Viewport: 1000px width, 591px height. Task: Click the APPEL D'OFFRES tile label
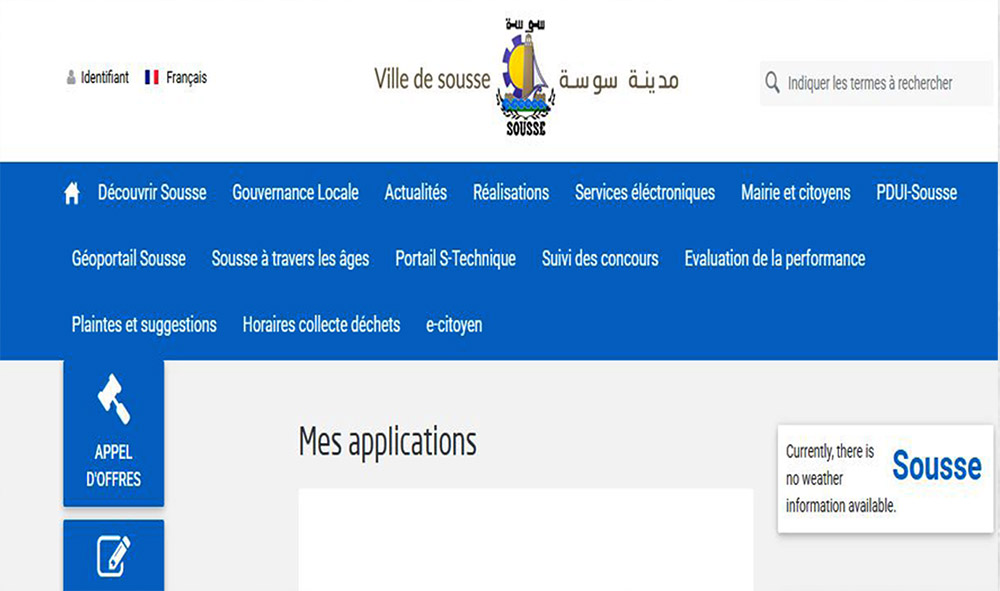point(114,465)
